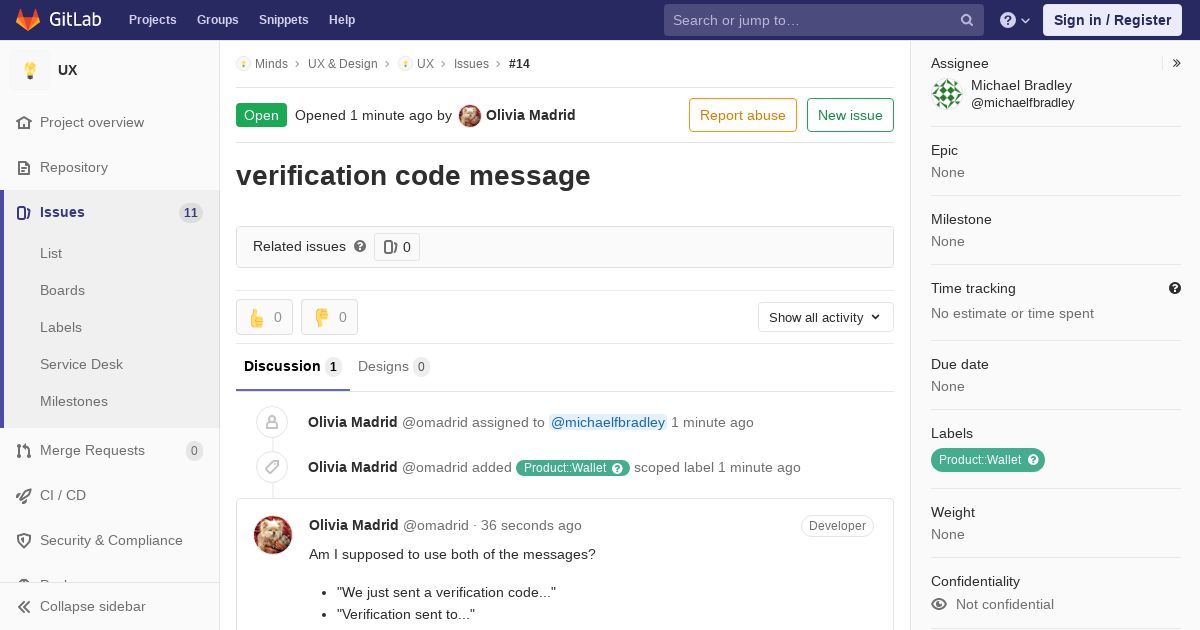Click Michael Bradley's assignee avatar
This screenshot has width=1200, height=630.
point(947,94)
